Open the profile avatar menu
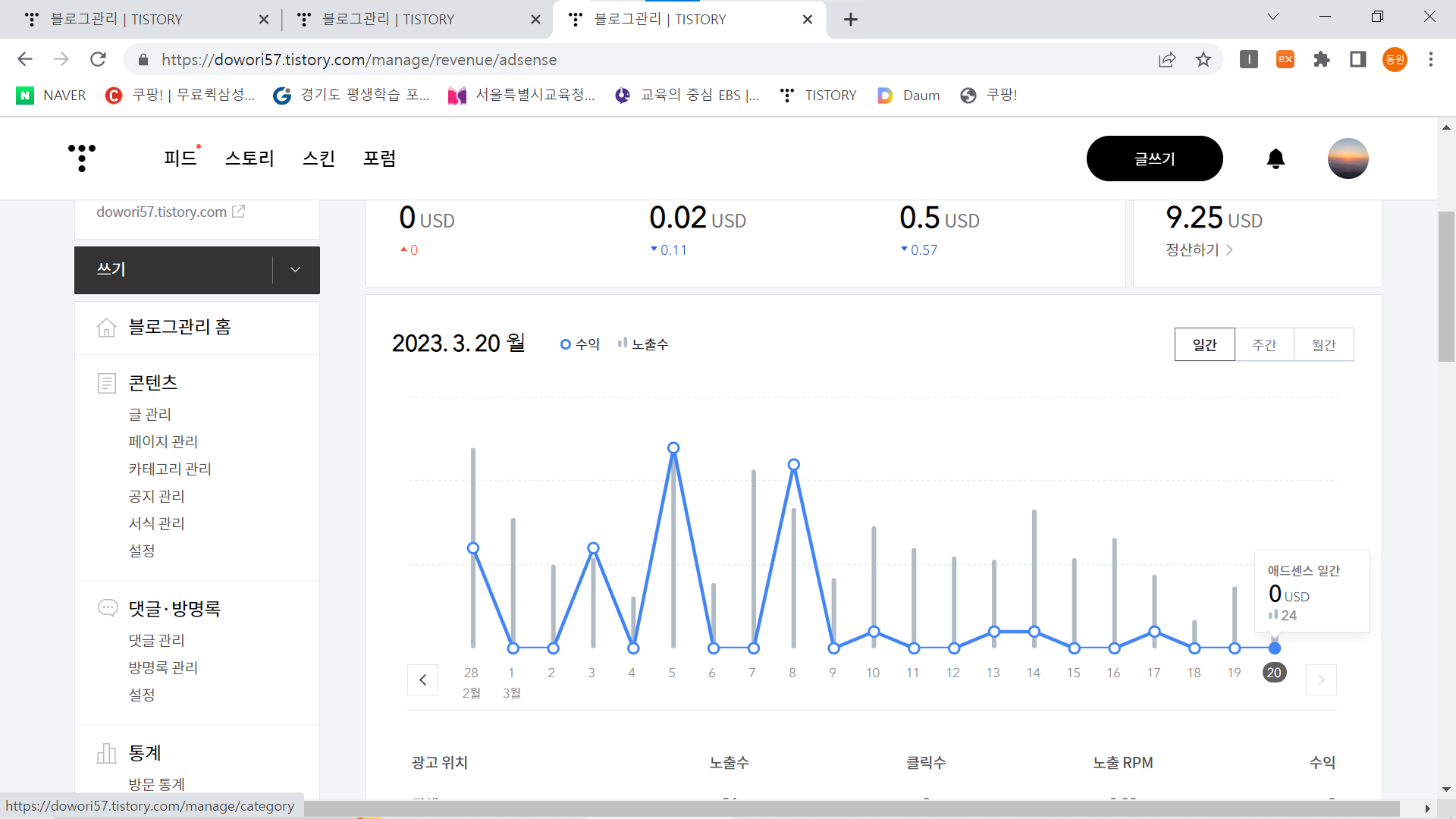 (x=1348, y=158)
